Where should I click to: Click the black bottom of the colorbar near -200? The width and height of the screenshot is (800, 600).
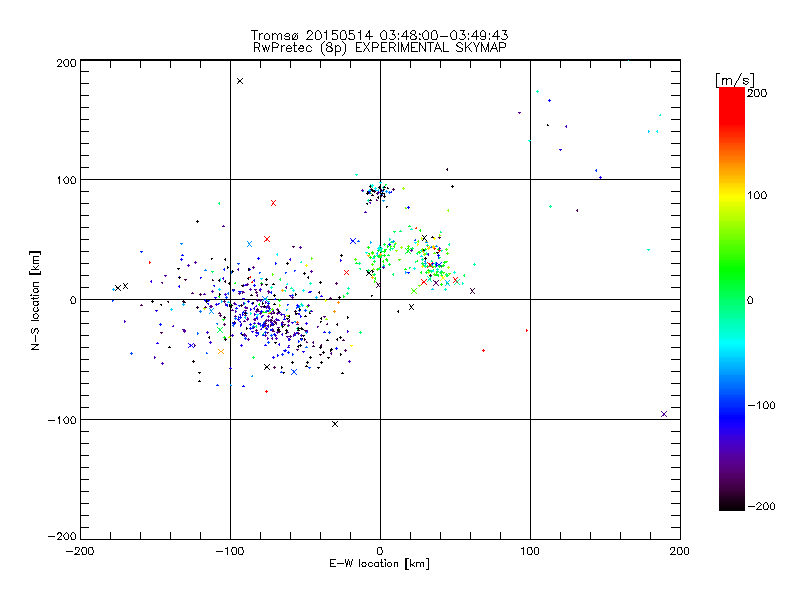click(x=732, y=503)
